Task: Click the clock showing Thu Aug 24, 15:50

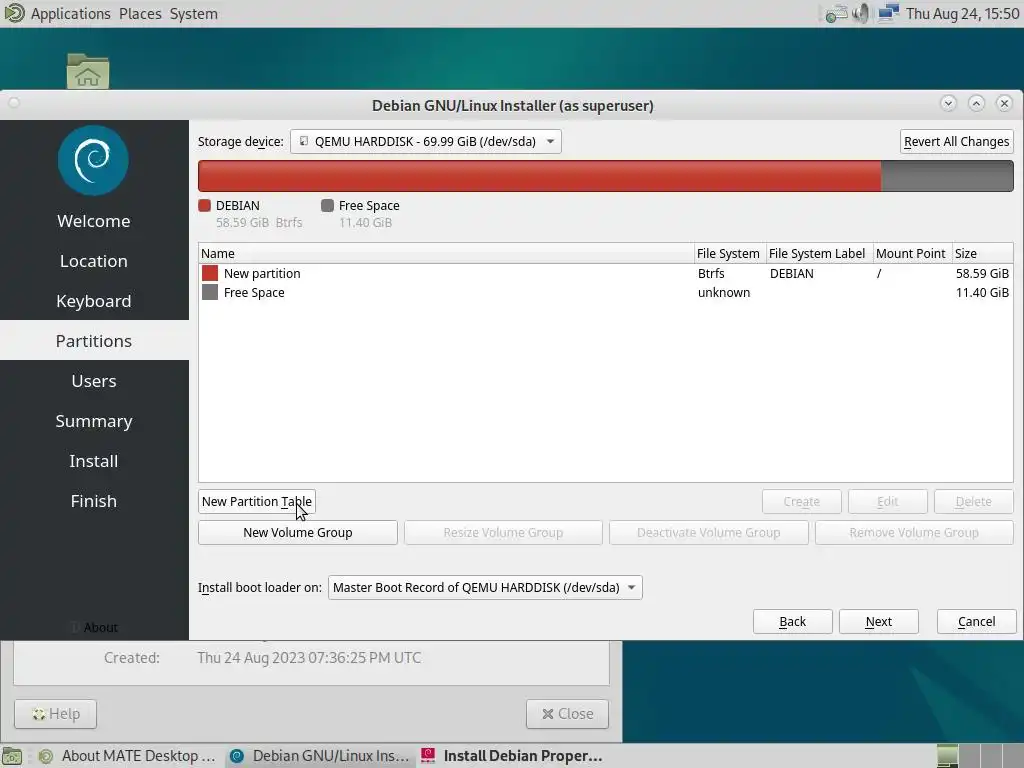Action: click(963, 14)
